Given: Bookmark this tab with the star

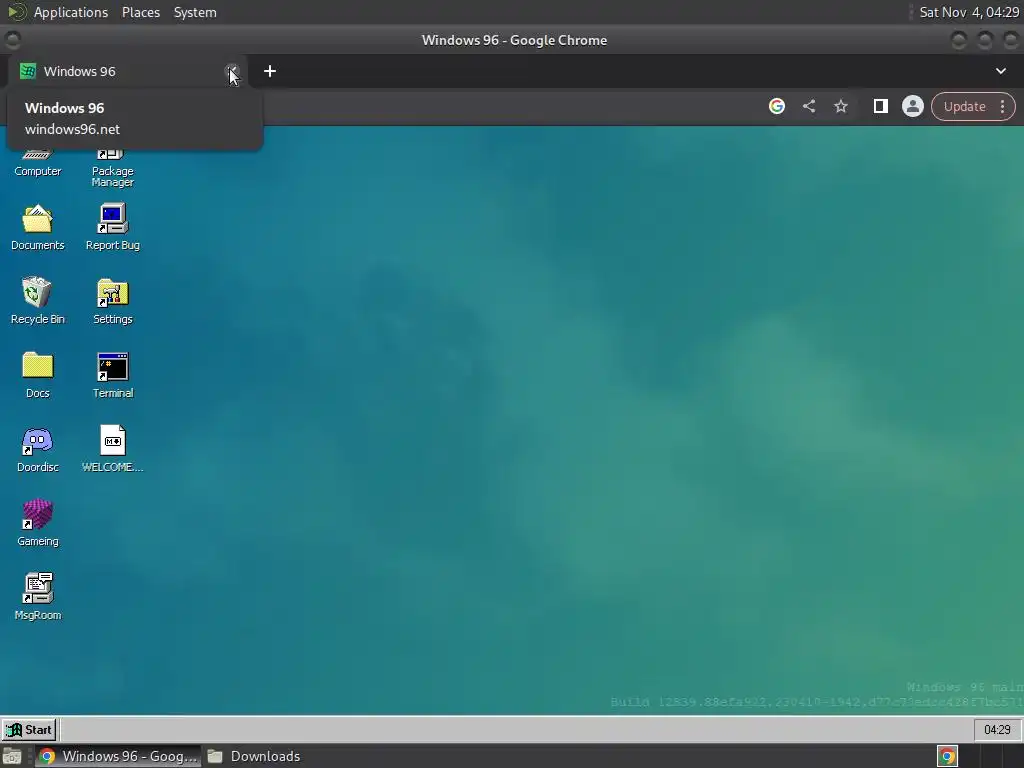Looking at the screenshot, I should 840,106.
